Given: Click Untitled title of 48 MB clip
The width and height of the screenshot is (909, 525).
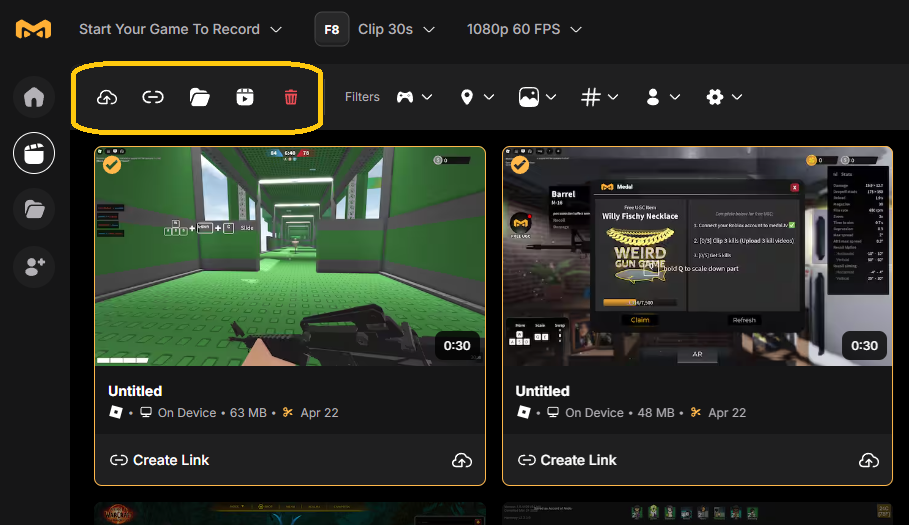Looking at the screenshot, I should (x=543, y=391).
